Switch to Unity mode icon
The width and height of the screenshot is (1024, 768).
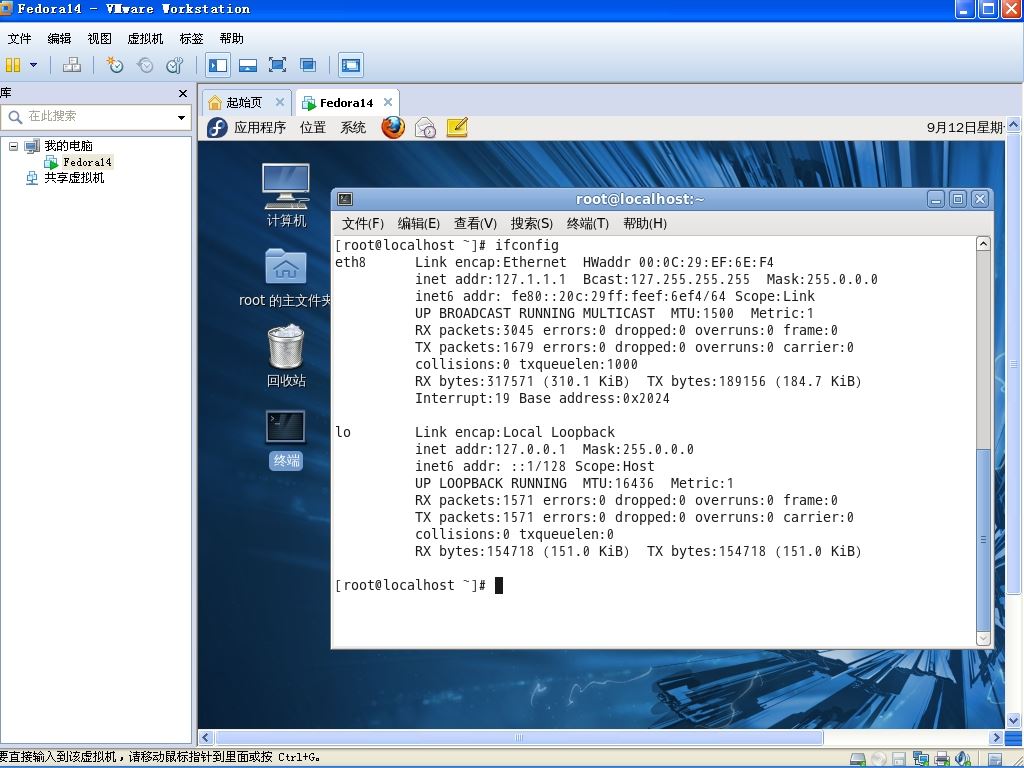(308, 65)
